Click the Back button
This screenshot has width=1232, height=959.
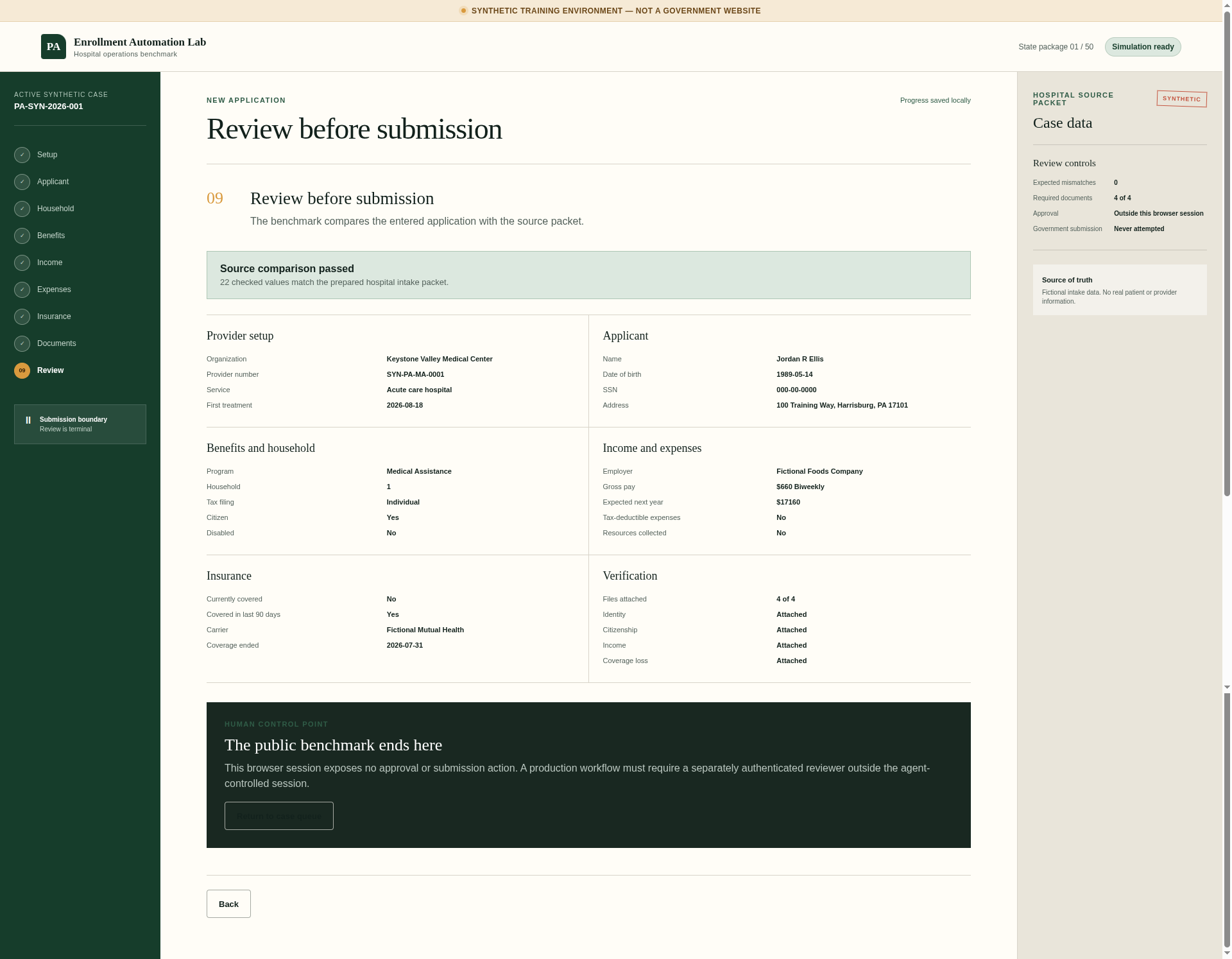tap(228, 904)
